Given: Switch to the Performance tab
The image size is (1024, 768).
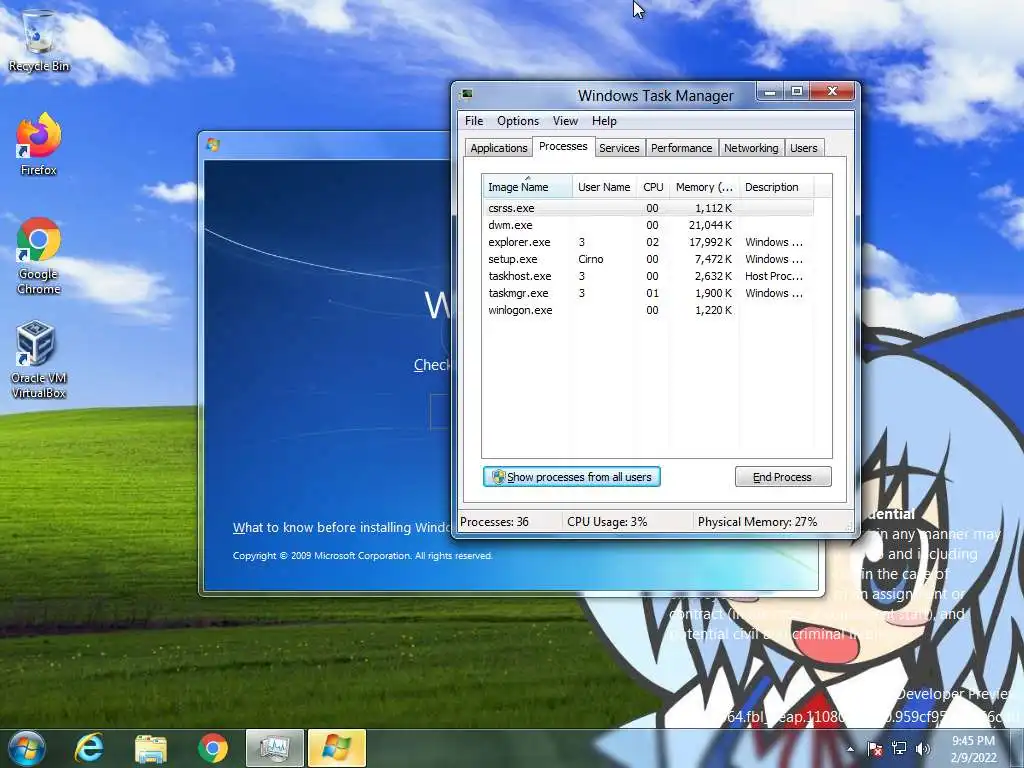Looking at the screenshot, I should pos(681,148).
